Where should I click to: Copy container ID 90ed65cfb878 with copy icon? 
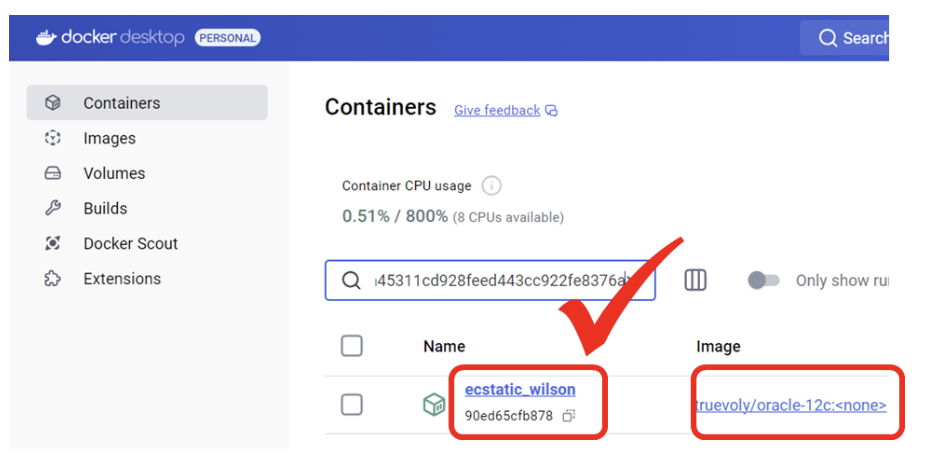pos(568,415)
